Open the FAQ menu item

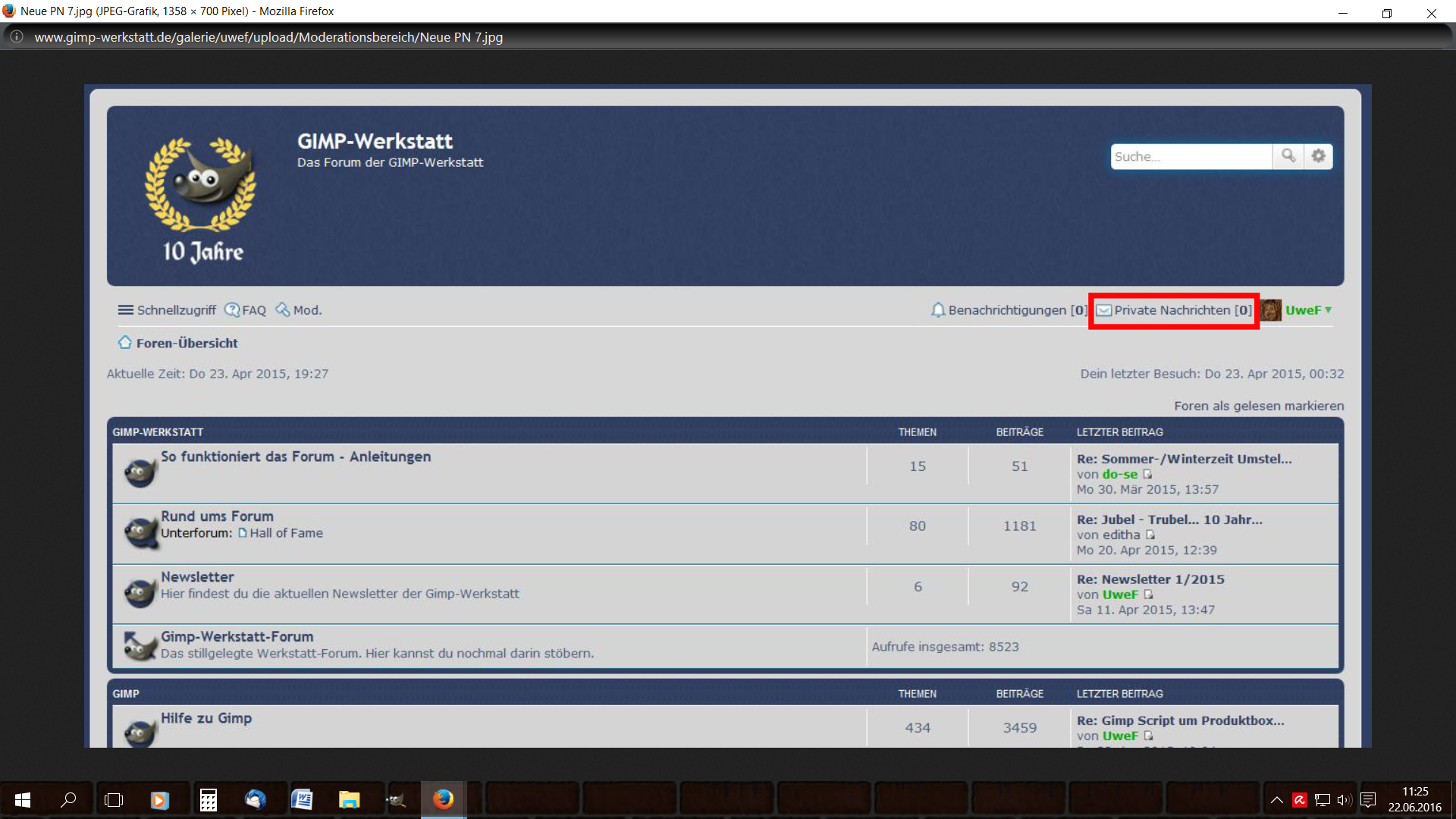click(x=253, y=310)
